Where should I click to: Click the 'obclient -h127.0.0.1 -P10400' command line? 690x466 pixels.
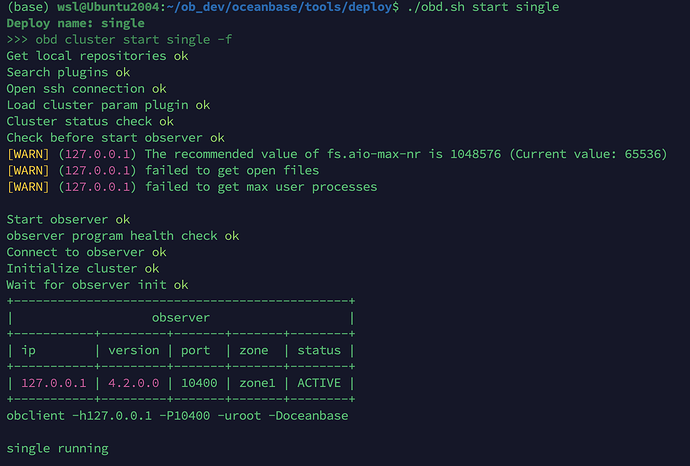[177, 415]
